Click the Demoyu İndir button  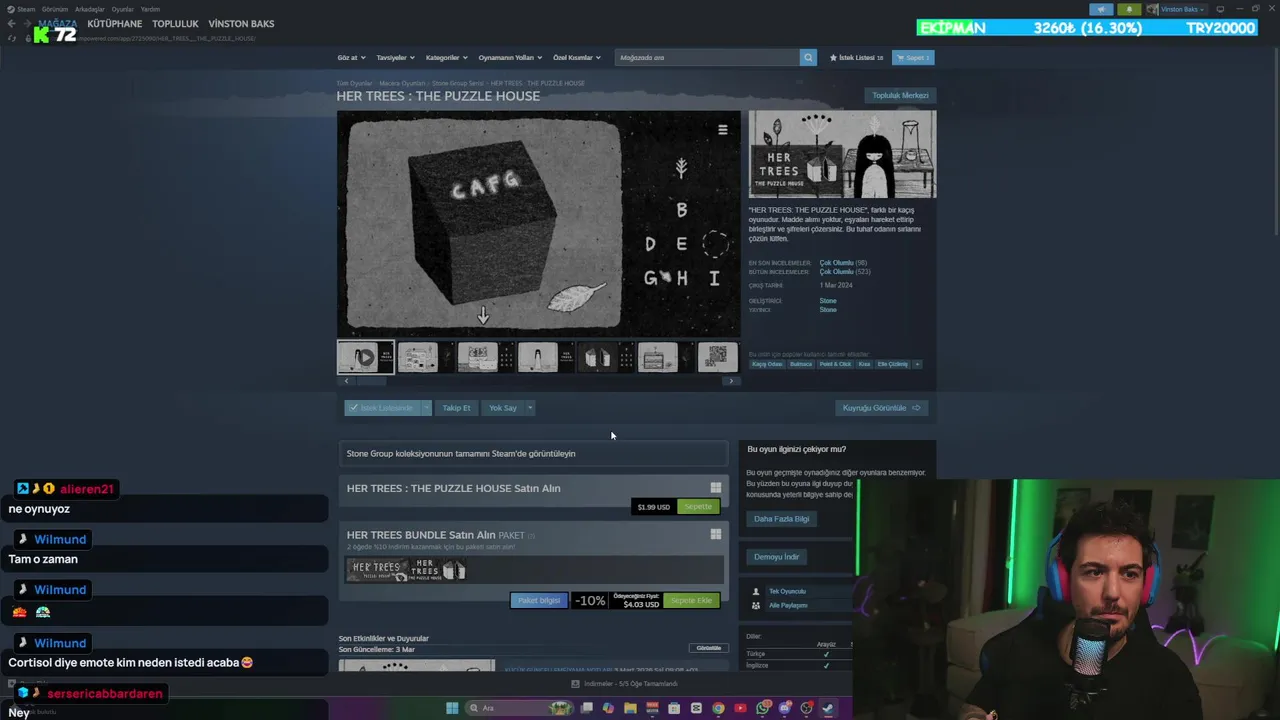(x=777, y=557)
